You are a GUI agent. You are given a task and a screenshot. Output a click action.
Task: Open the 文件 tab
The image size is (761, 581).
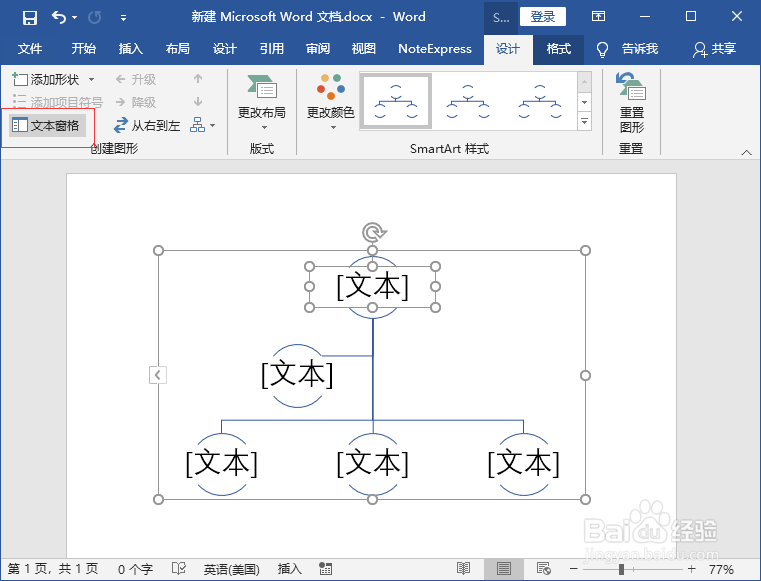coord(30,49)
